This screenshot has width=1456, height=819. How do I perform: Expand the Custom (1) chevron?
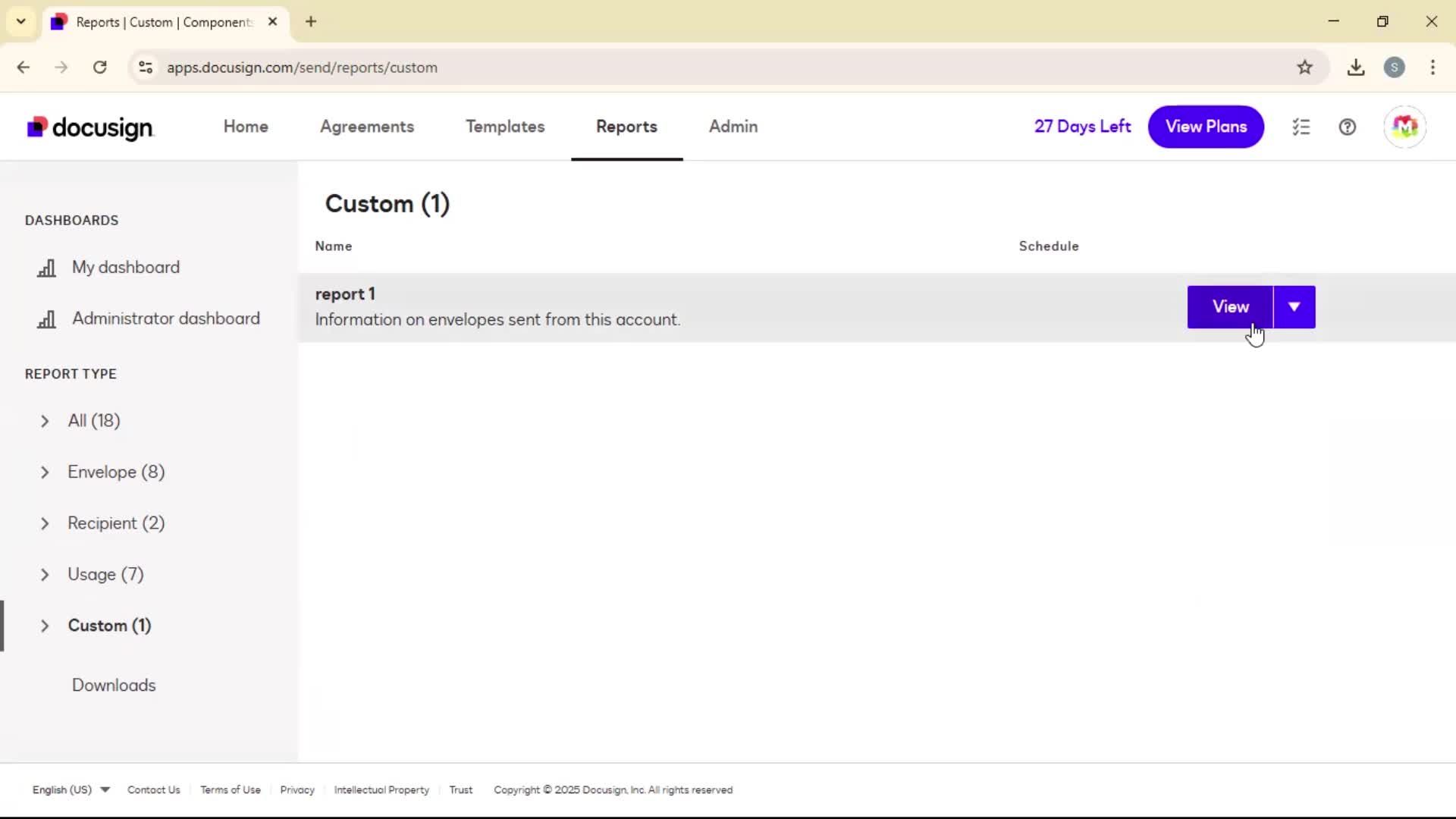pyautogui.click(x=45, y=626)
